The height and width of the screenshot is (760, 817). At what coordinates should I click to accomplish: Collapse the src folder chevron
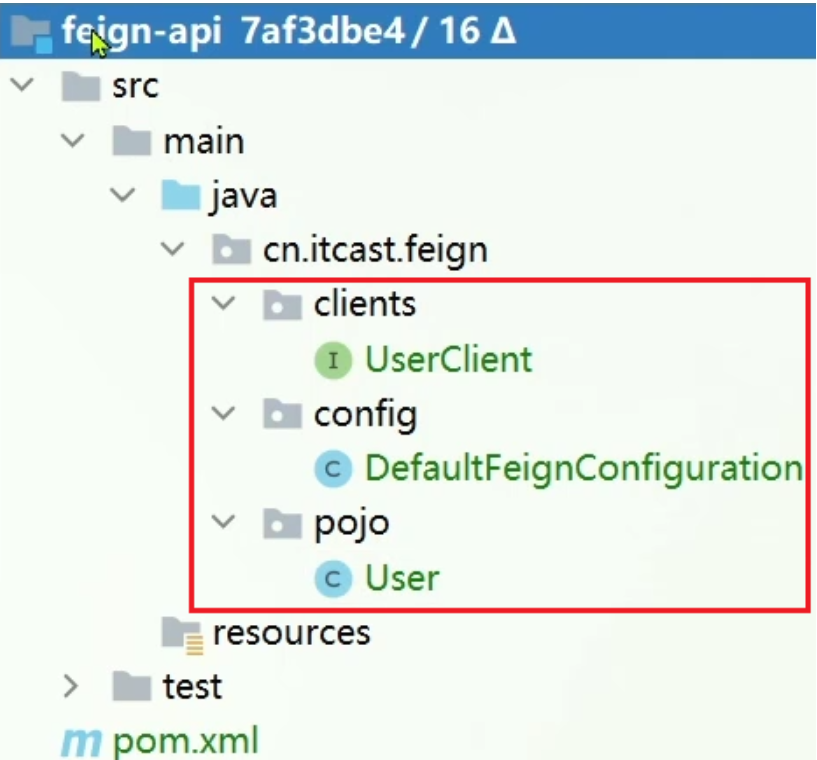(20, 87)
